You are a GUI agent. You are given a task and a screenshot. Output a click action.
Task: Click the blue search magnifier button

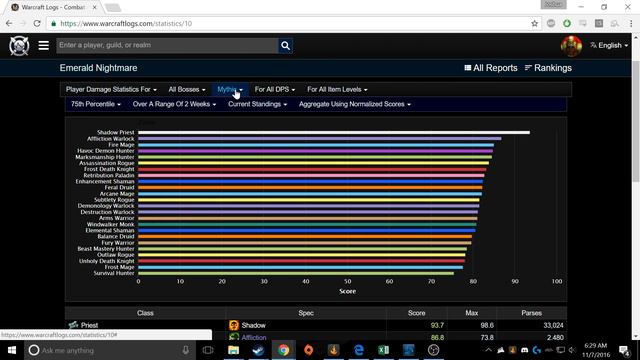pyautogui.click(x=285, y=46)
